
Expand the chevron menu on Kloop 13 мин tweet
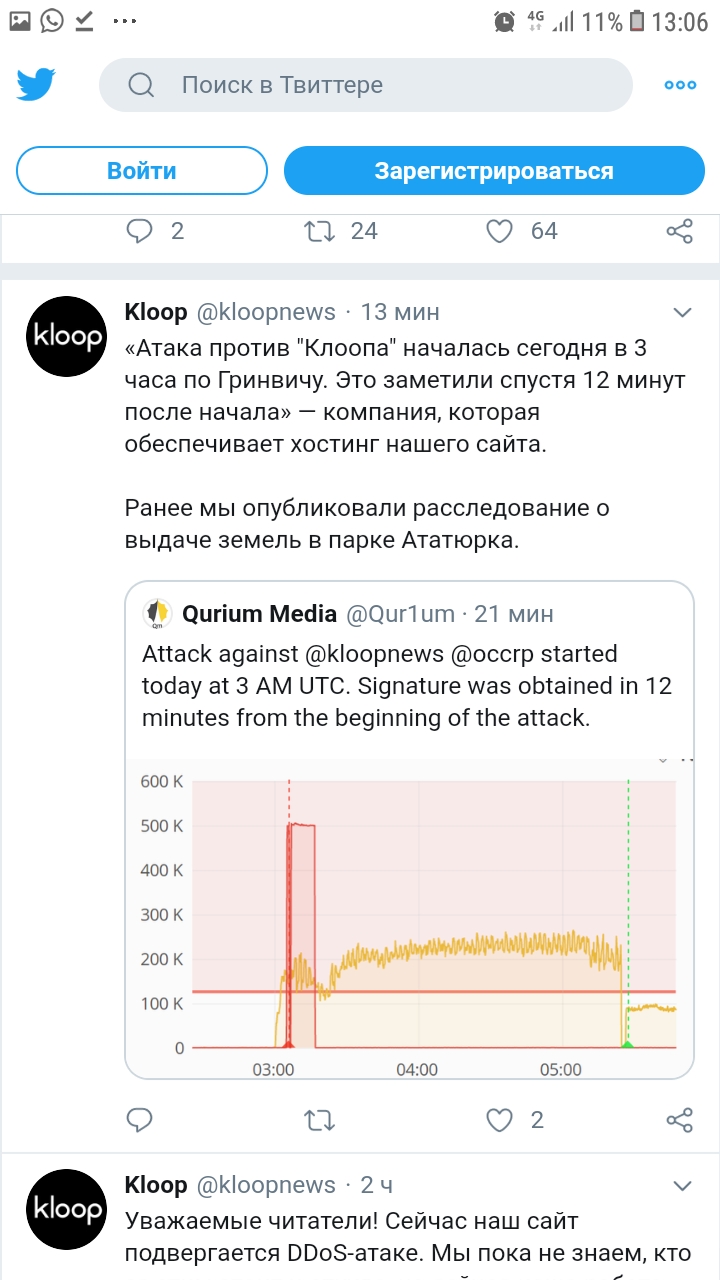click(x=682, y=313)
